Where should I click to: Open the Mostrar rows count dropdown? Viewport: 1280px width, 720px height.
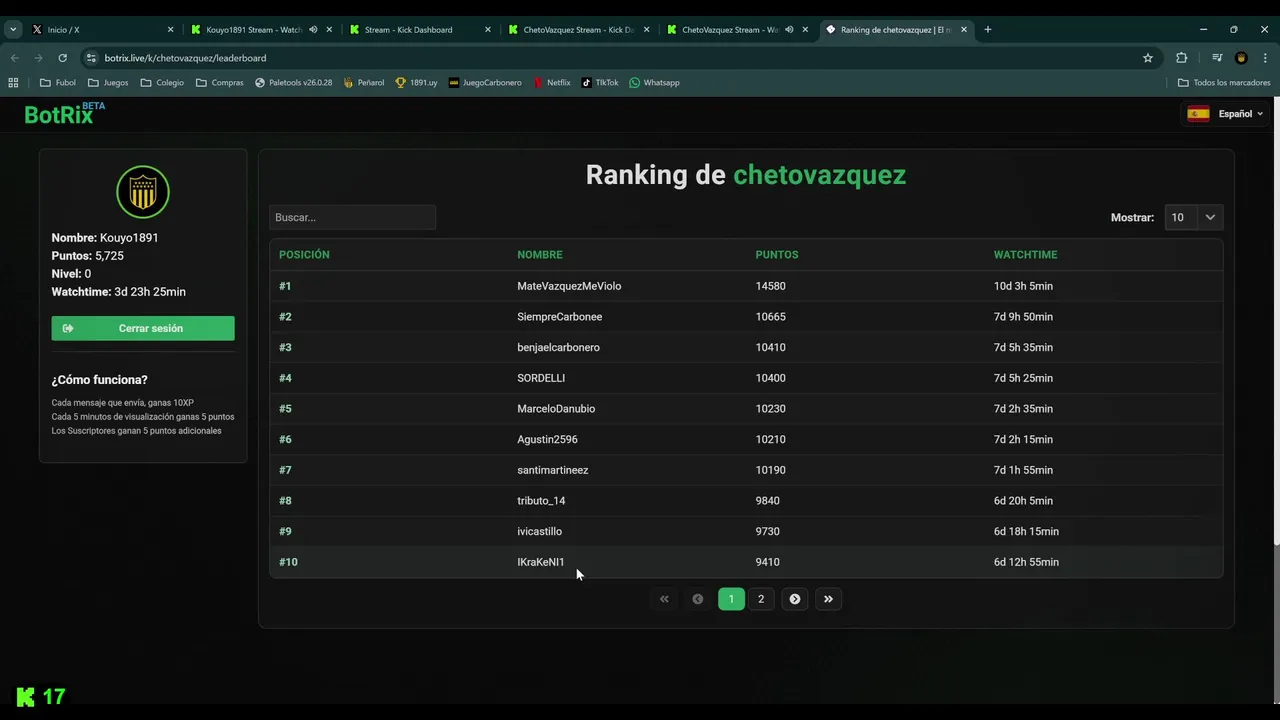(1194, 217)
